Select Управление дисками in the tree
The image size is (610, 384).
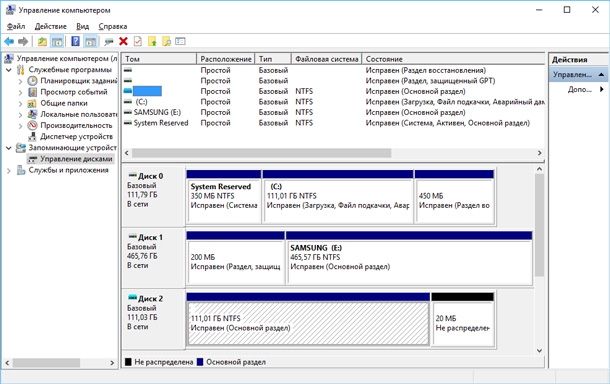76,159
